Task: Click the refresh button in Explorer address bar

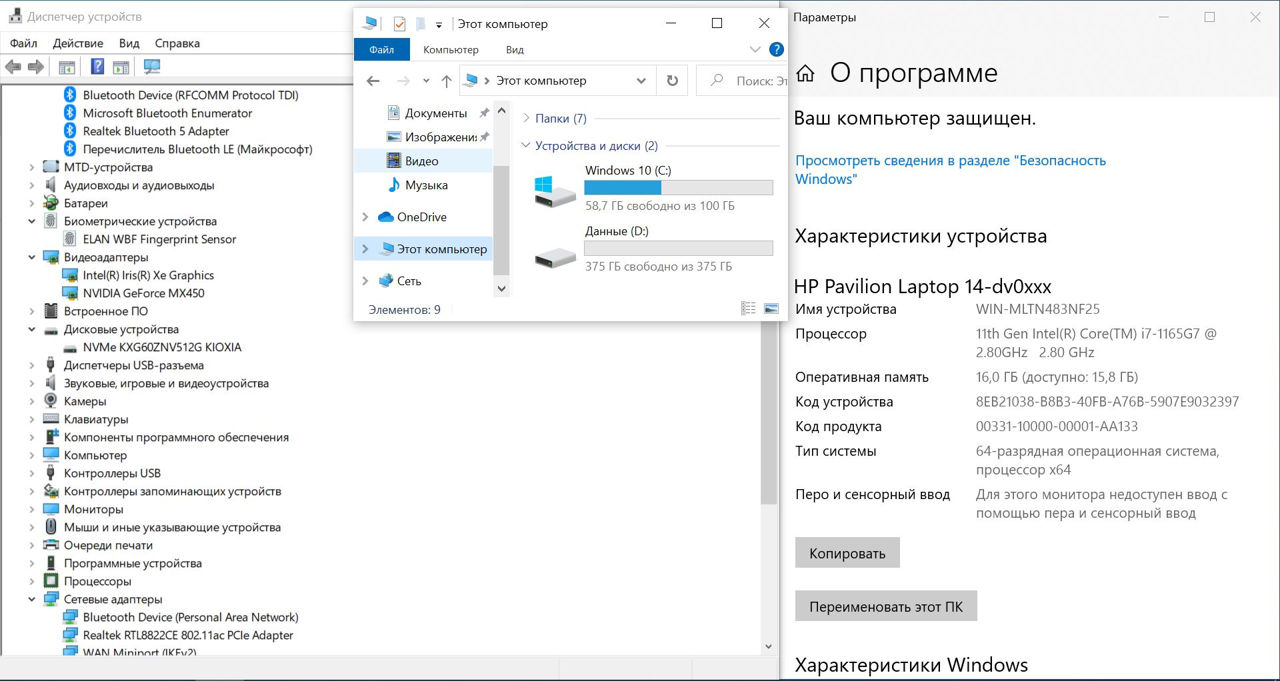Action: point(672,81)
